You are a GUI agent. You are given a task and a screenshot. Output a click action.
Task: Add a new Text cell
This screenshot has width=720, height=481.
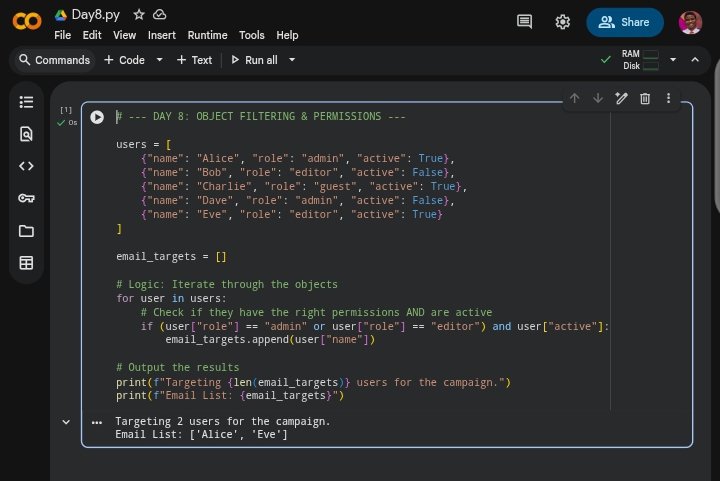click(x=194, y=60)
